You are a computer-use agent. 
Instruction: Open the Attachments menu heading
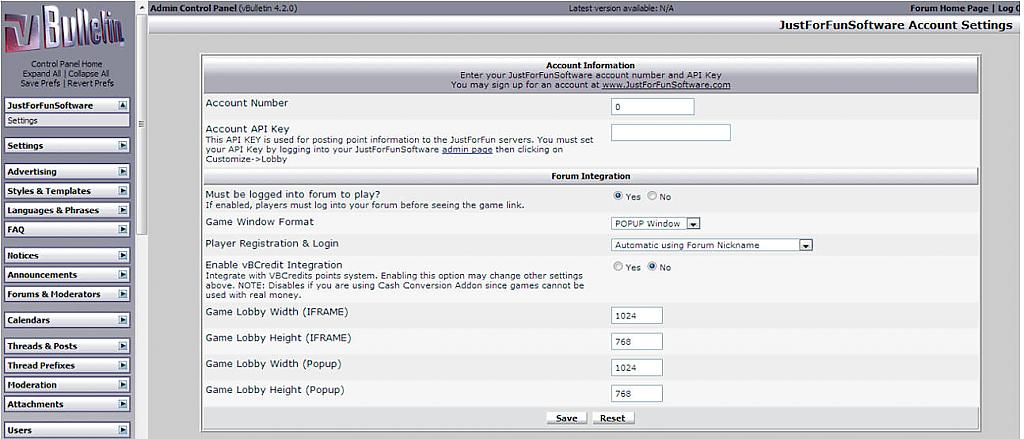35,404
